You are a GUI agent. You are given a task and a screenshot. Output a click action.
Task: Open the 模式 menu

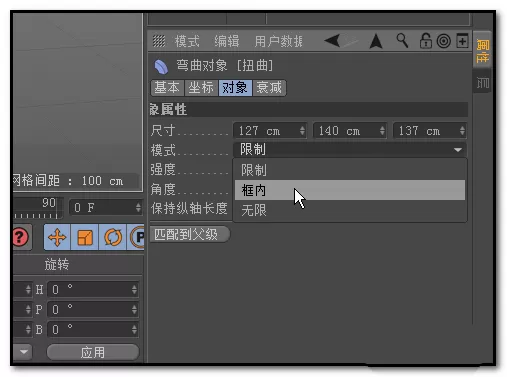pos(187,41)
